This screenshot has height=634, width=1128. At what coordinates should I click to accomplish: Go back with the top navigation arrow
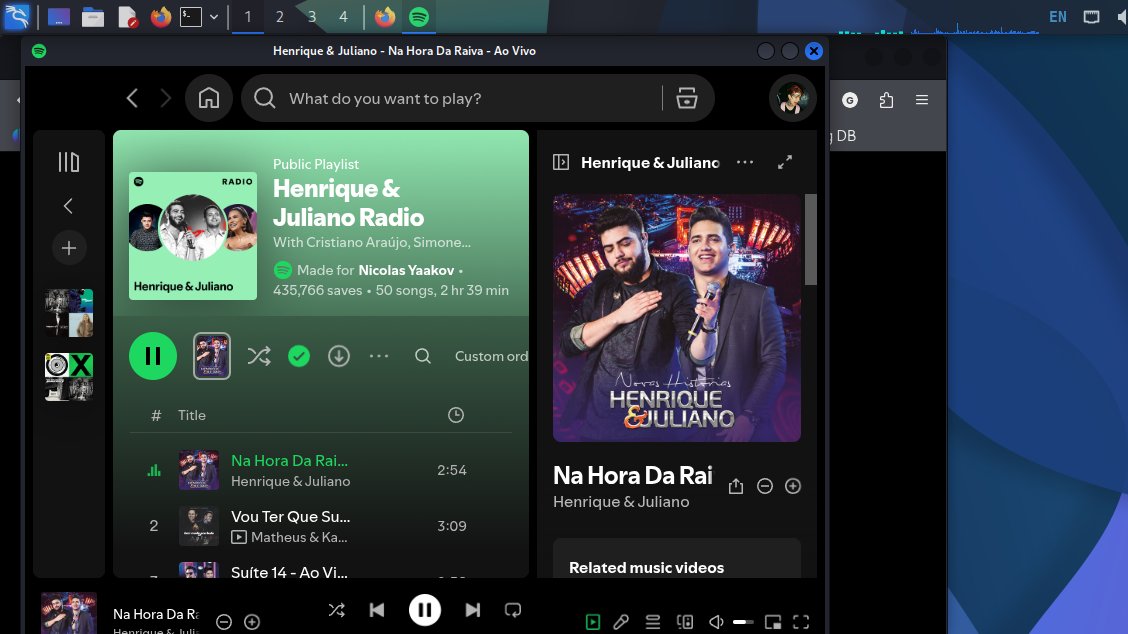pos(132,98)
